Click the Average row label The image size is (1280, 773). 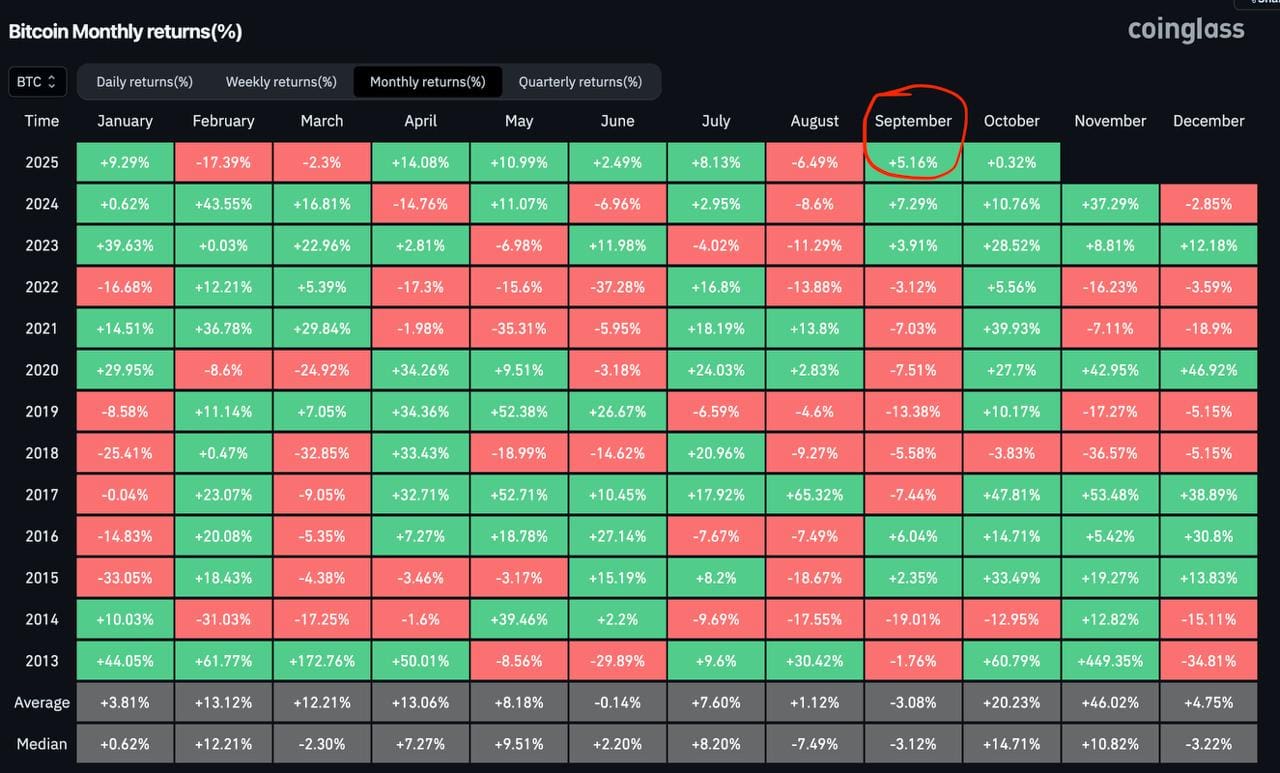tap(41, 702)
